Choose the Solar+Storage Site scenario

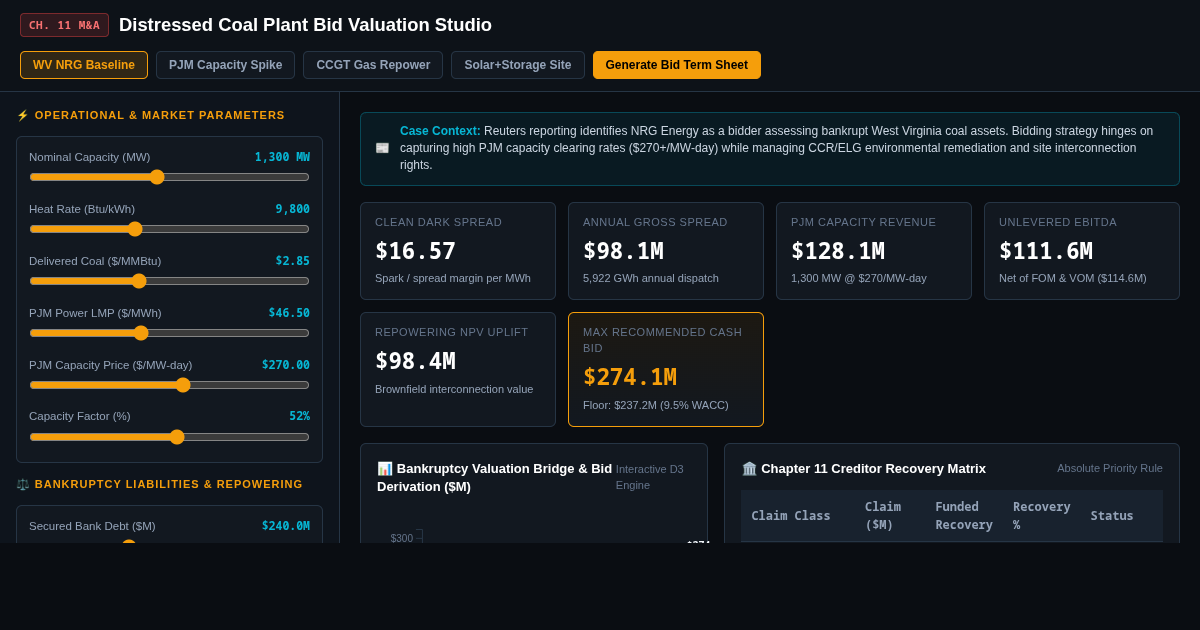(518, 65)
